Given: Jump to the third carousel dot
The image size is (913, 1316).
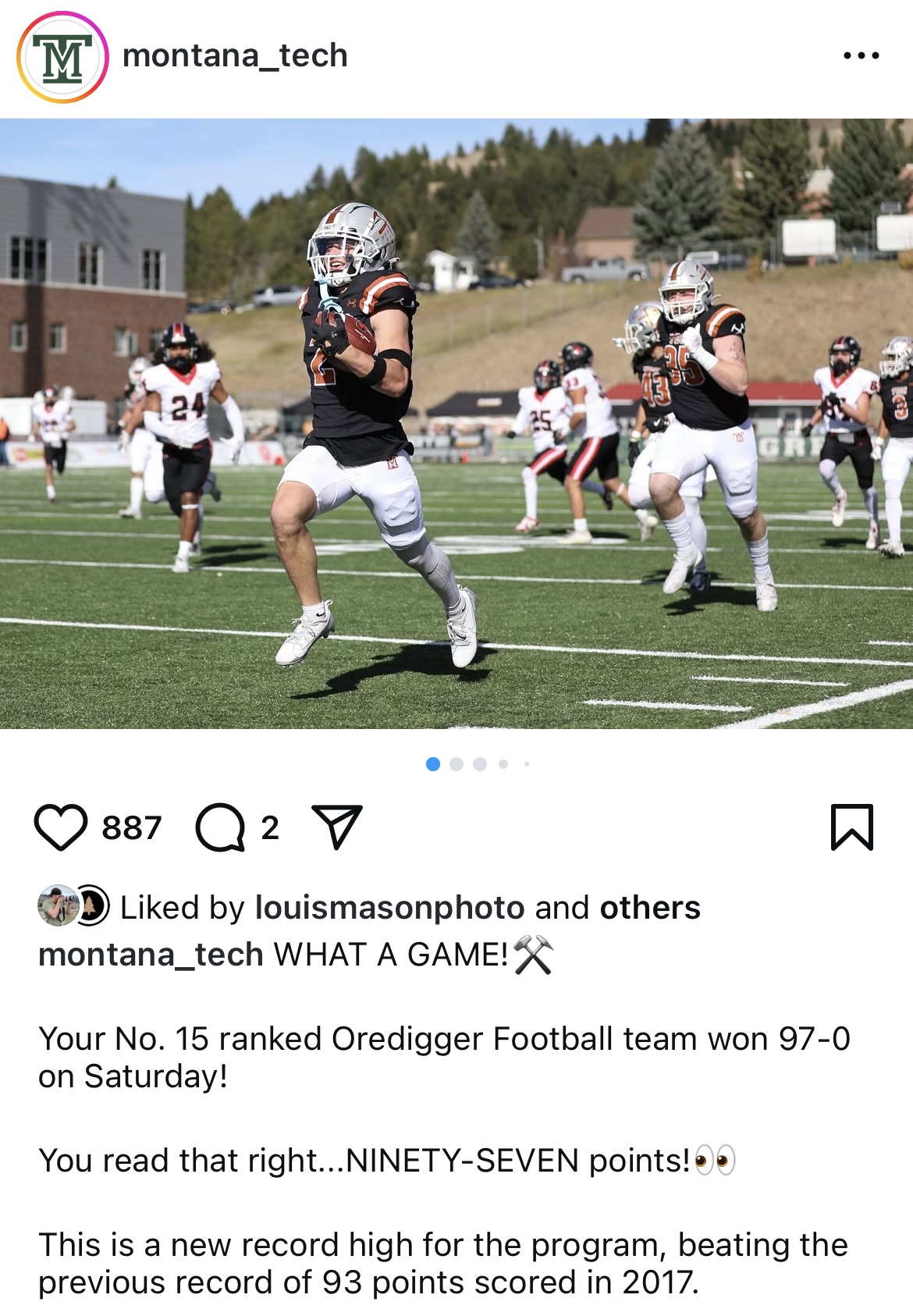Looking at the screenshot, I should [x=480, y=764].
